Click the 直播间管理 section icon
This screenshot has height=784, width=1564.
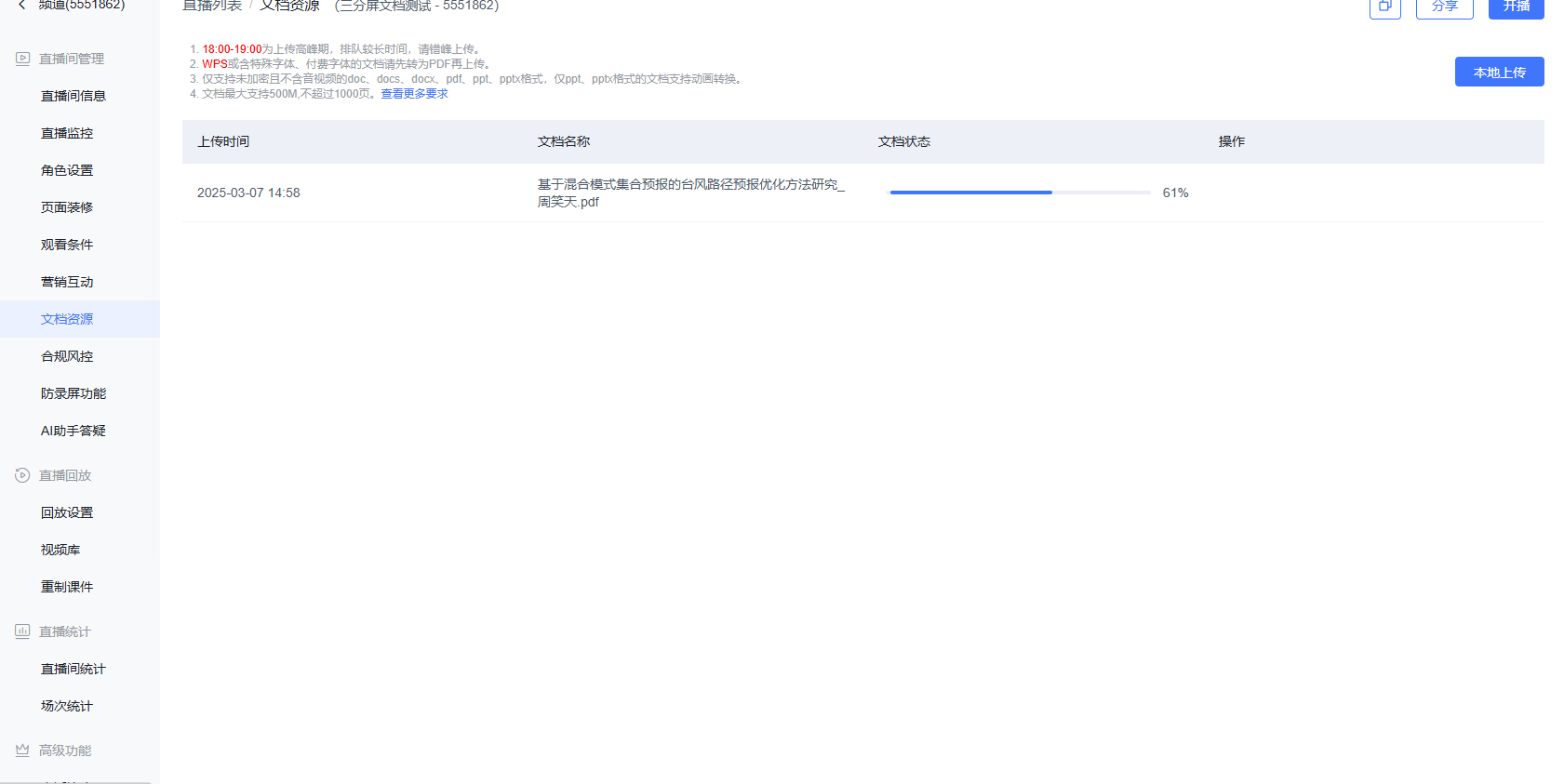coord(22,59)
